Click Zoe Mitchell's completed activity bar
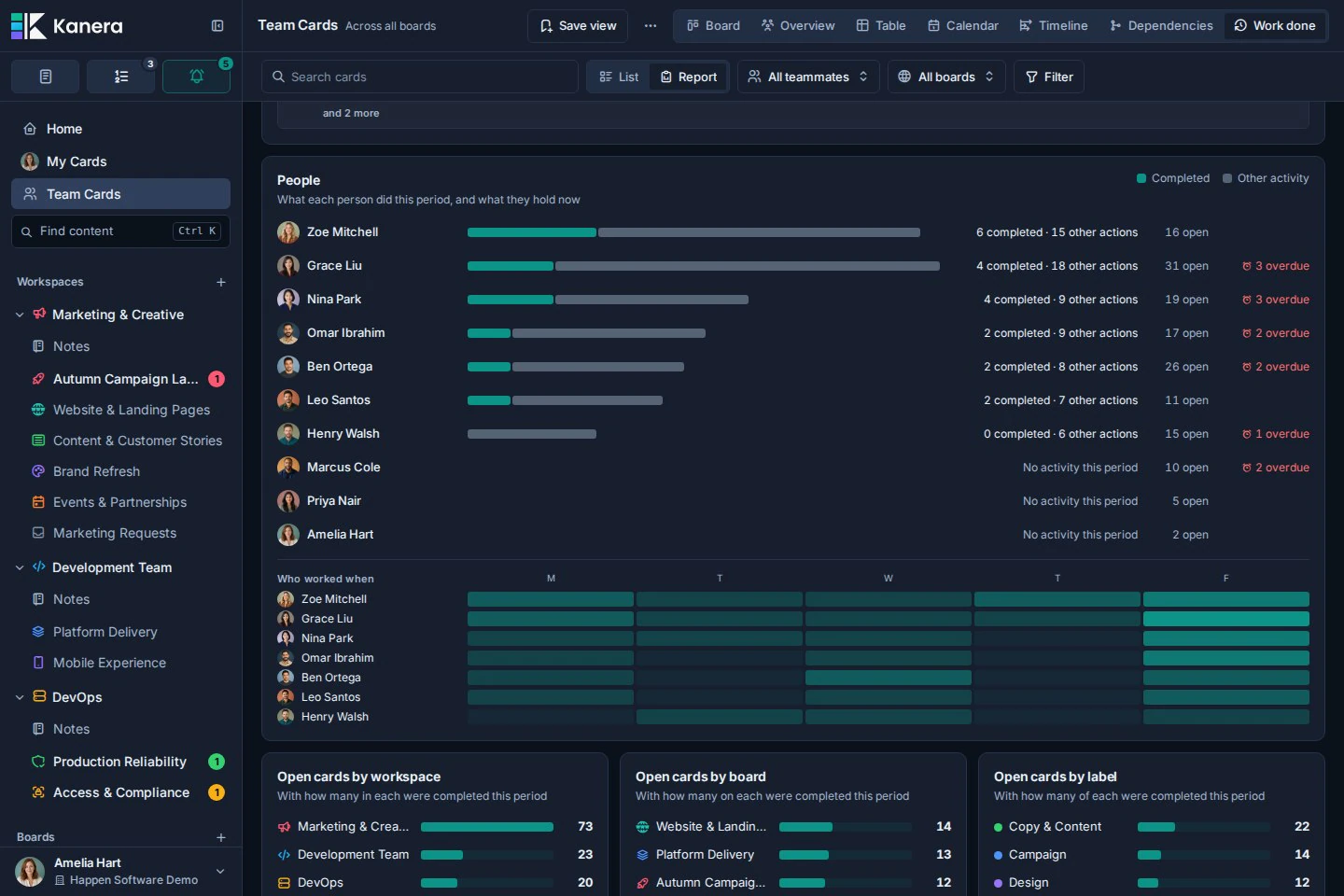 pyautogui.click(x=531, y=232)
